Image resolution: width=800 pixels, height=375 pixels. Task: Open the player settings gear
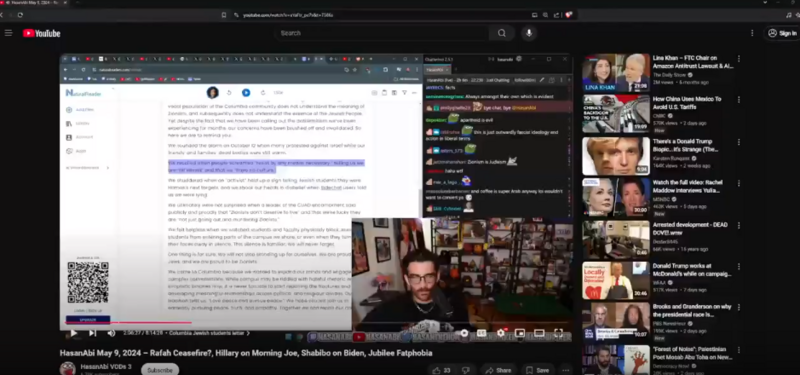point(501,333)
